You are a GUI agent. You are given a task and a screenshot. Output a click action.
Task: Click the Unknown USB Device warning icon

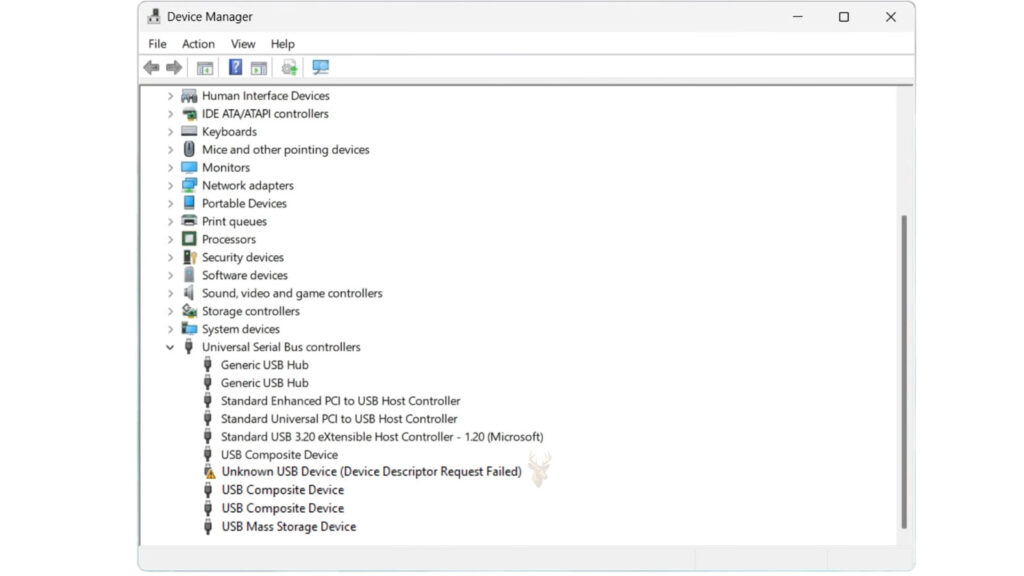[x=209, y=472]
